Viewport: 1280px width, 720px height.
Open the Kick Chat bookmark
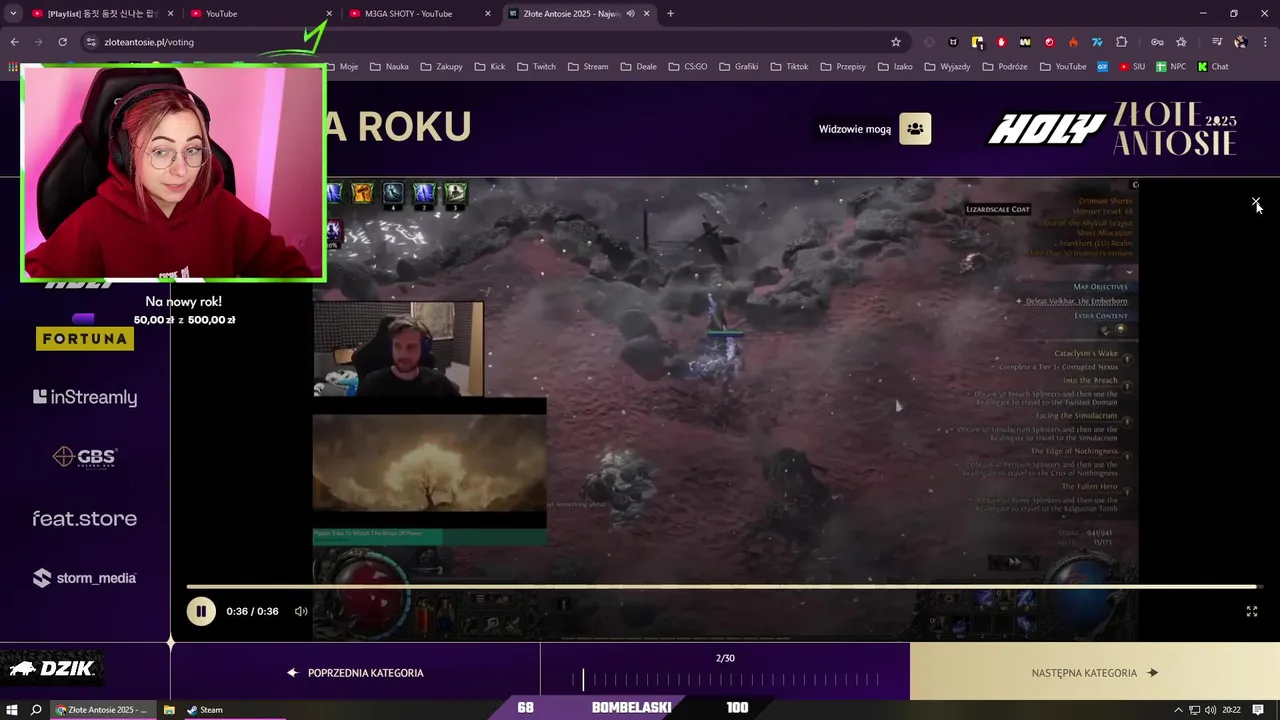point(1213,67)
